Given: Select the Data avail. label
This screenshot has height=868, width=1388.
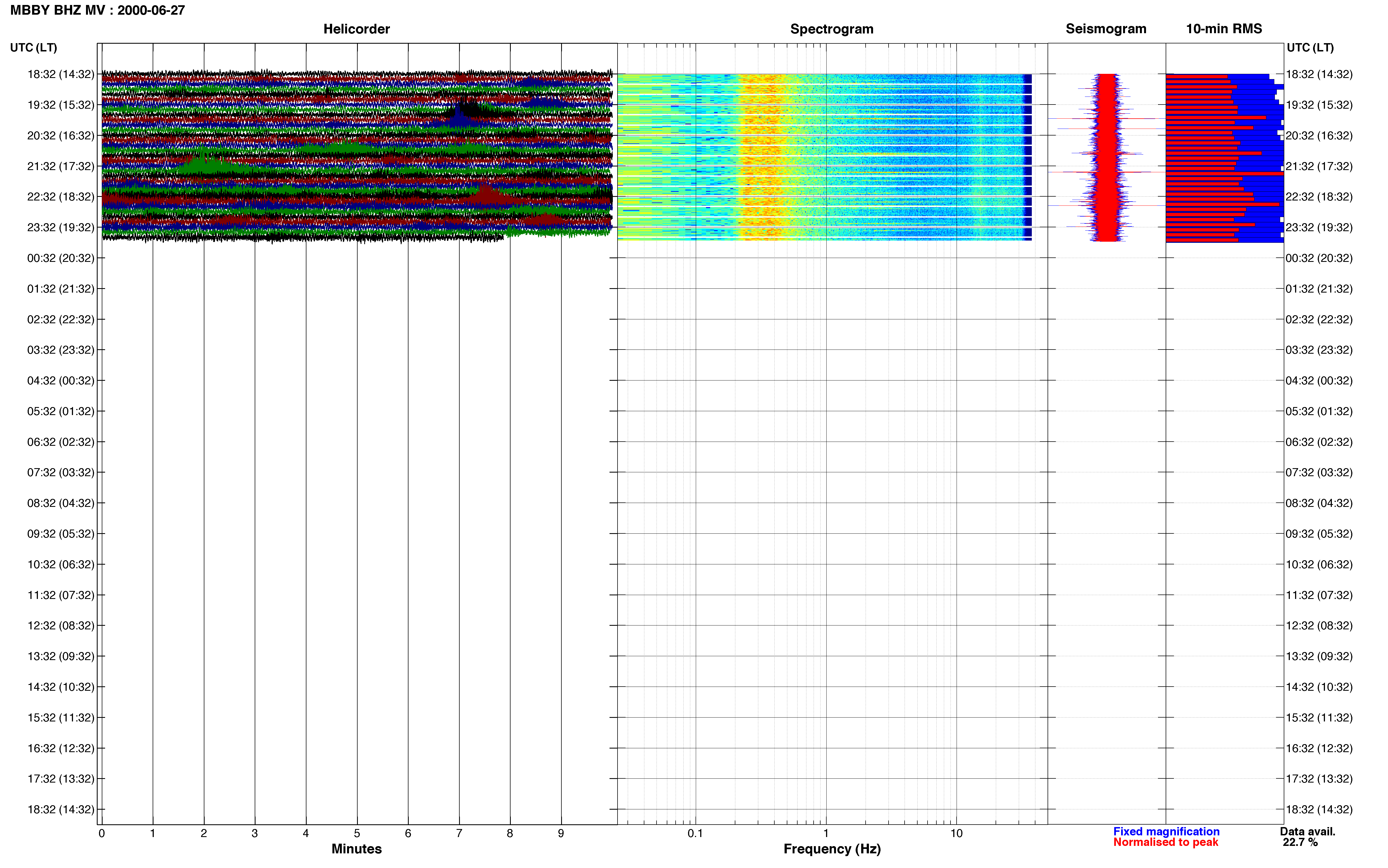Looking at the screenshot, I should click(x=1308, y=832).
